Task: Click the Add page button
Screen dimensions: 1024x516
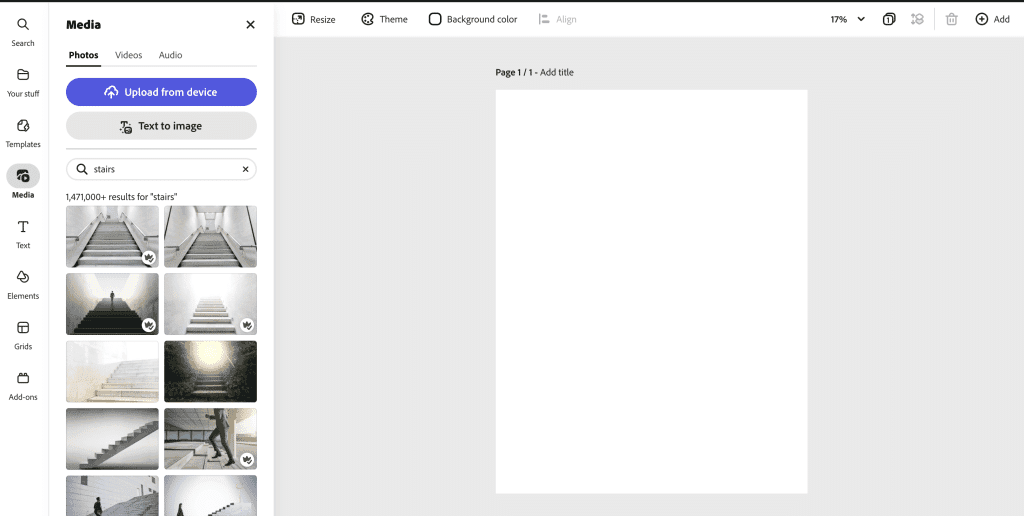Action: tap(993, 20)
